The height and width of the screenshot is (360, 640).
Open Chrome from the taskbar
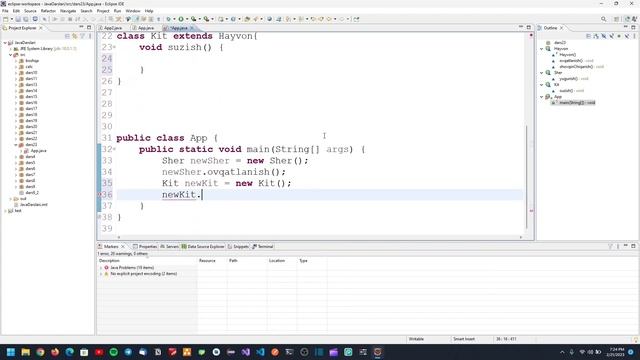click(x=40, y=352)
